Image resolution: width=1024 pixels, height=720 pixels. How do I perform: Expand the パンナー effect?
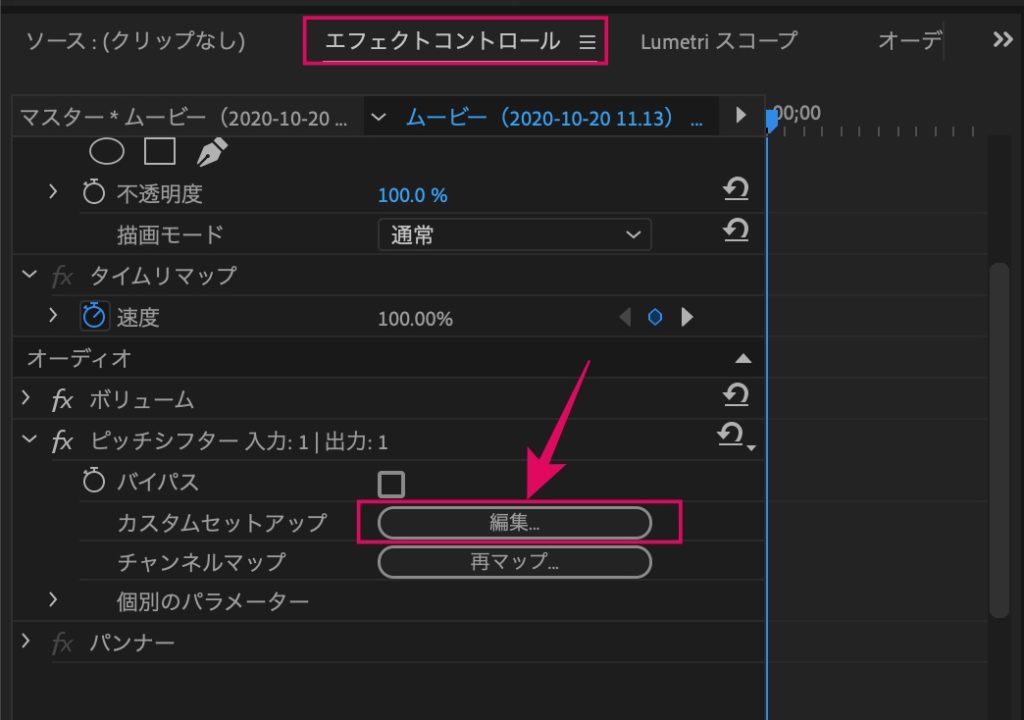pyautogui.click(x=26, y=640)
